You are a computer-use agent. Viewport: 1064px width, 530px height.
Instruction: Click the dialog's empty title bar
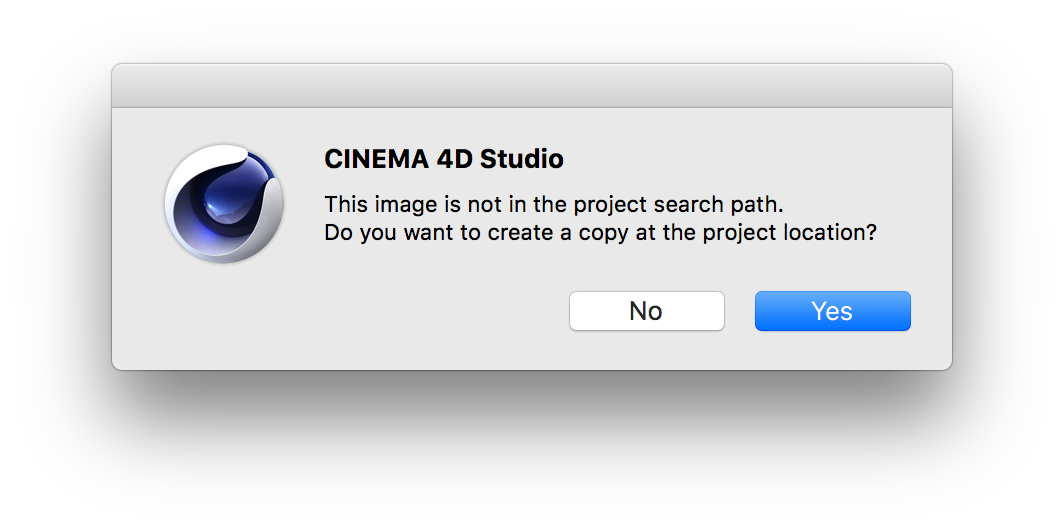pyautogui.click(x=531, y=86)
